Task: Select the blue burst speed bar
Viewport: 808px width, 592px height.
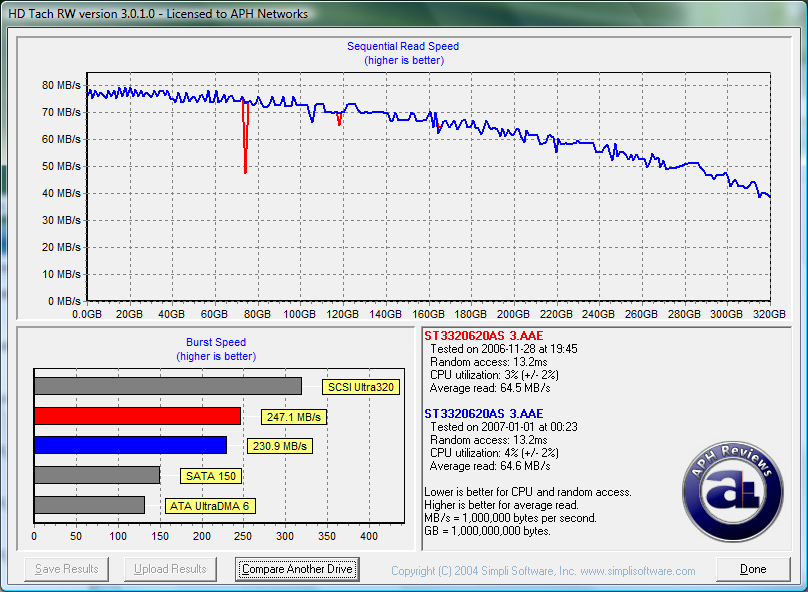Action: (130, 445)
